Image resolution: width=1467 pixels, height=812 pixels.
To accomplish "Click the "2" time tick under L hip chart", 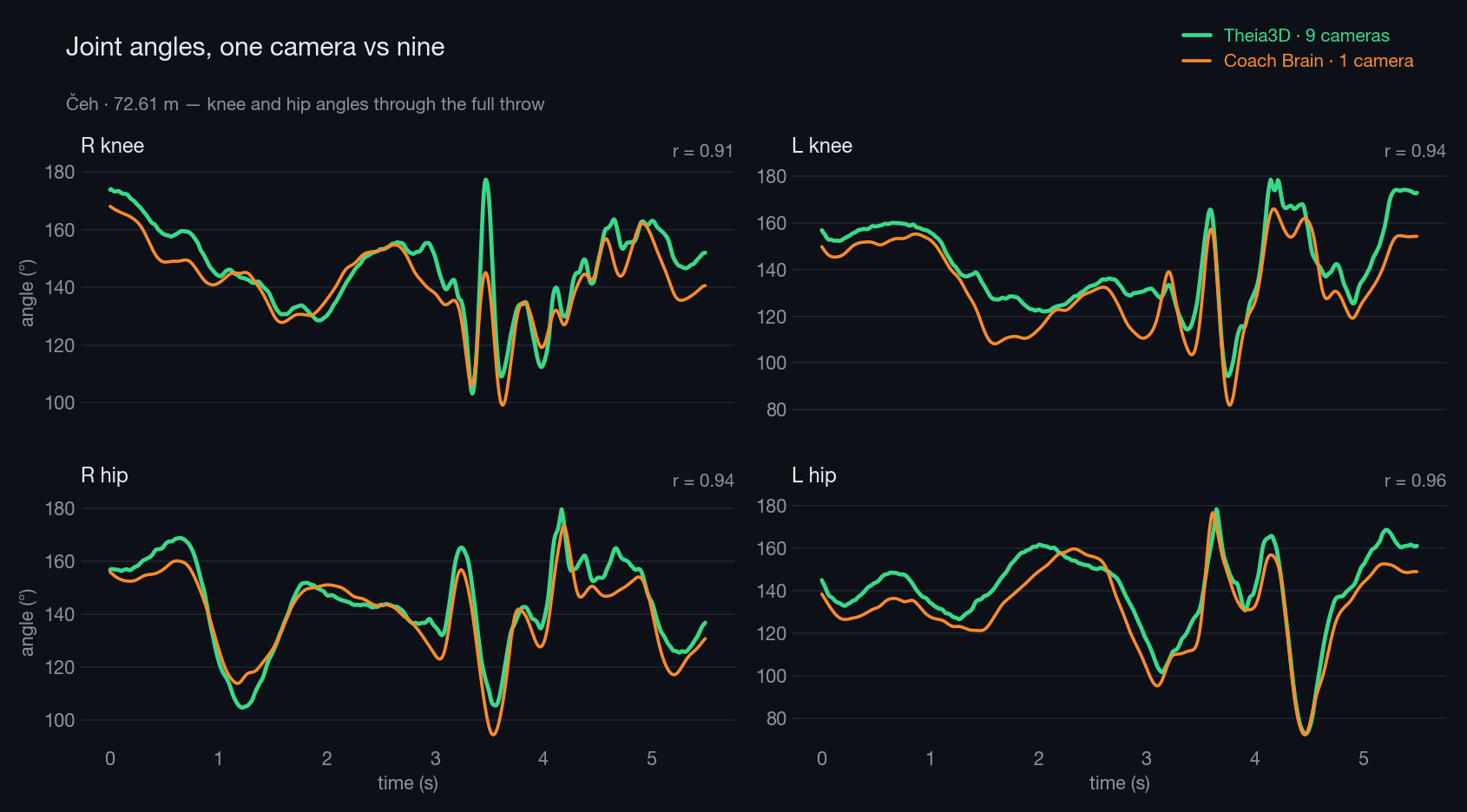I will [x=1038, y=758].
